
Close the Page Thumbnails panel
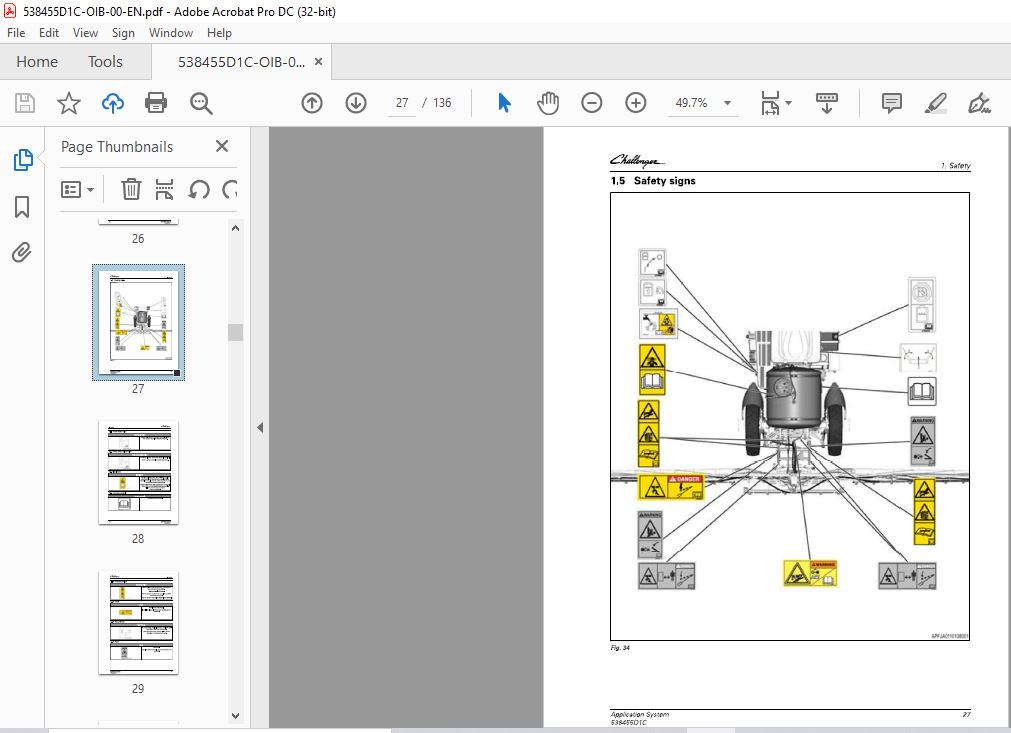222,146
